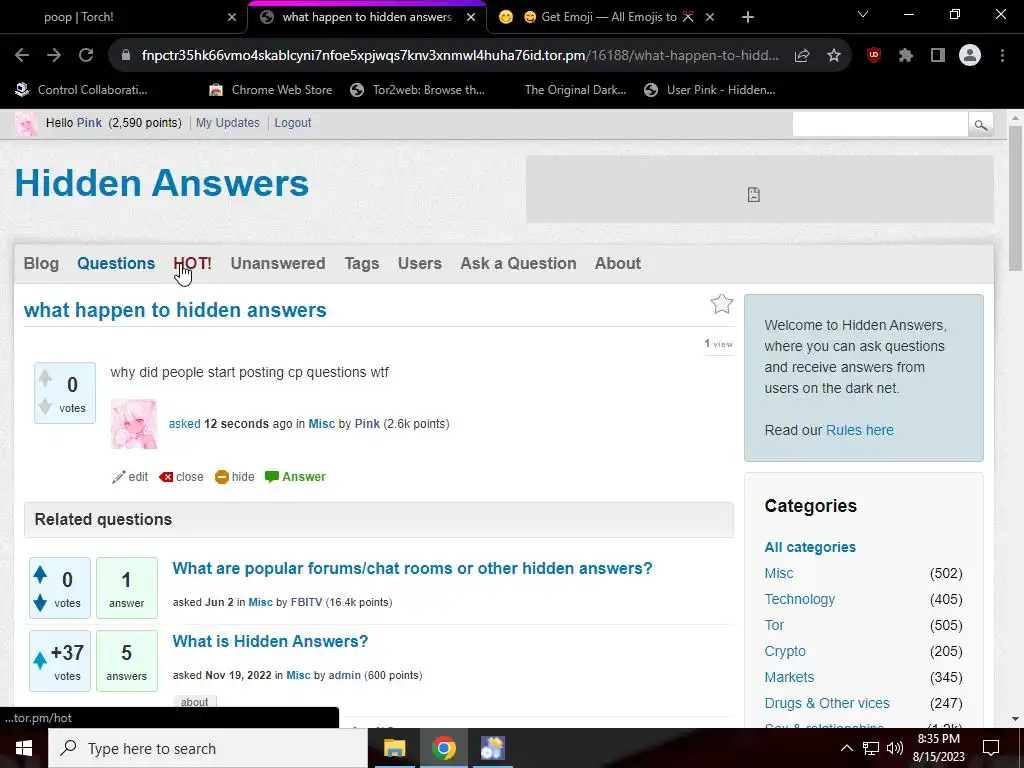The width and height of the screenshot is (1024, 768).
Task: Go forward with the browser forward arrow
Action: point(54,56)
